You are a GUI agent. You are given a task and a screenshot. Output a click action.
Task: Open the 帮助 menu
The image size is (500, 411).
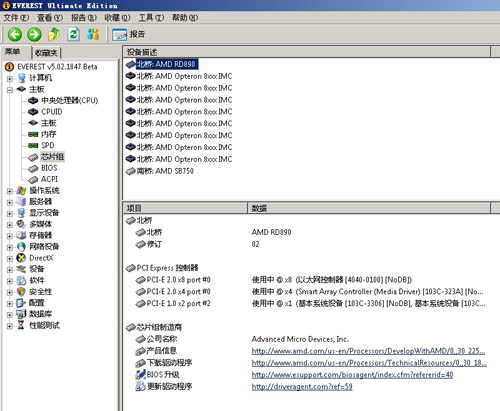click(x=185, y=18)
